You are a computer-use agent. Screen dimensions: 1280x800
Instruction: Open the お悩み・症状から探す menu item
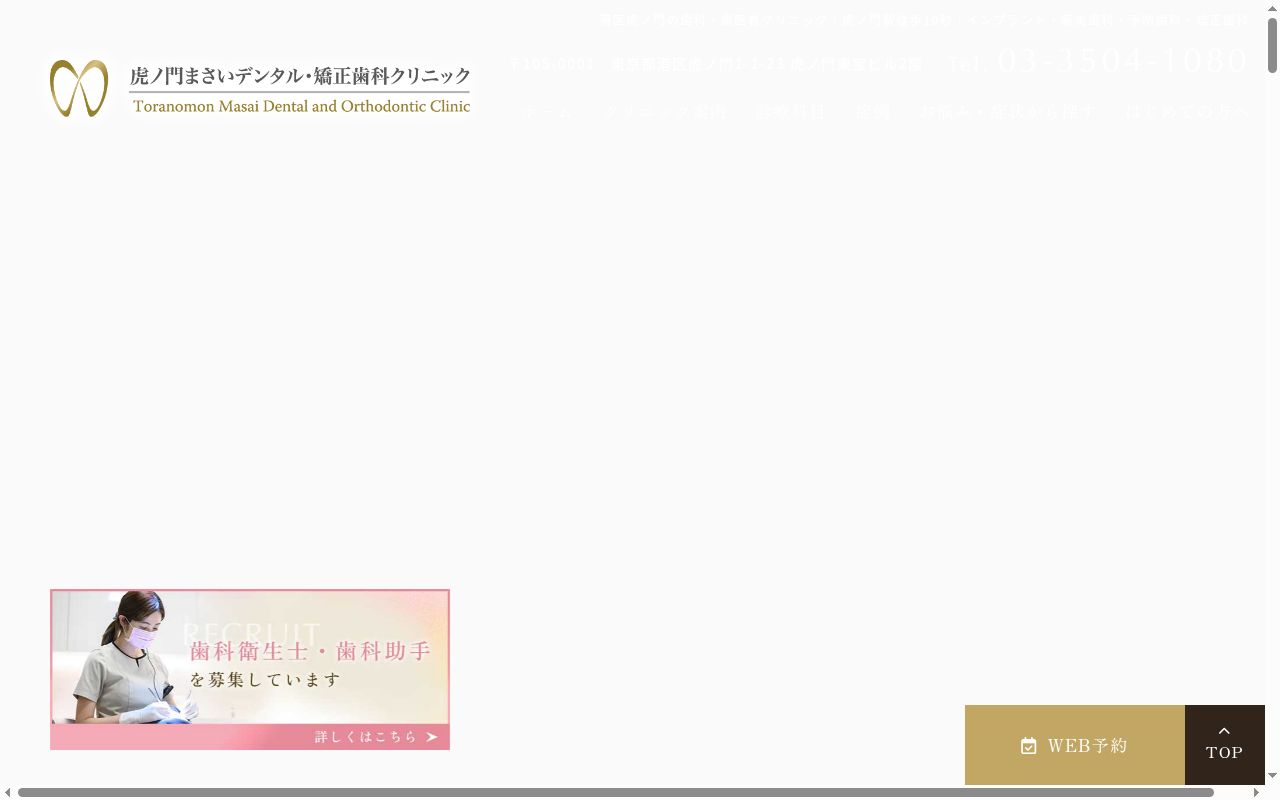tap(1008, 112)
